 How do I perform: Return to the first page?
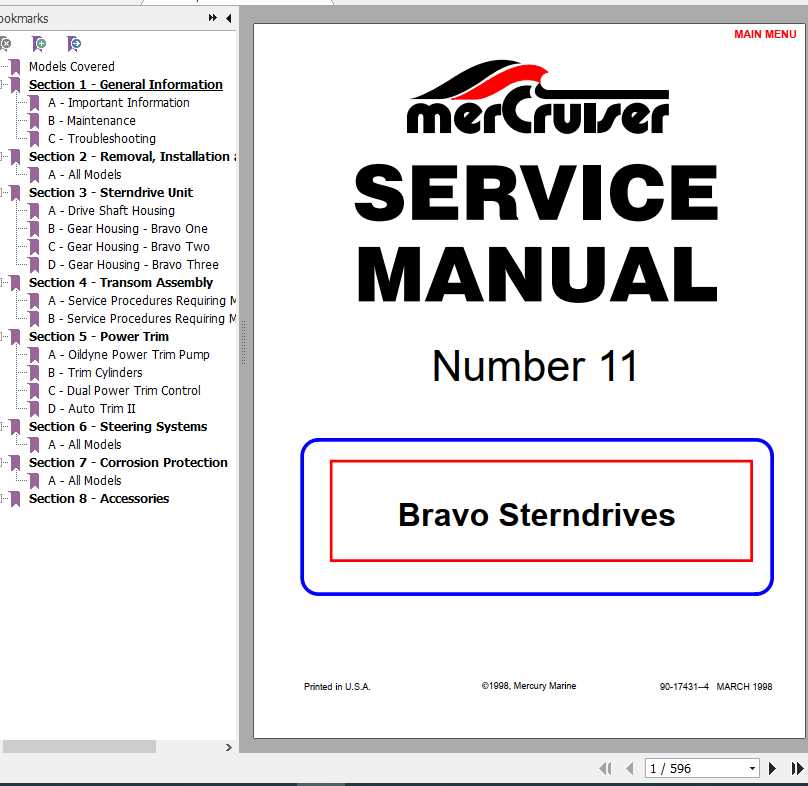coord(606,768)
